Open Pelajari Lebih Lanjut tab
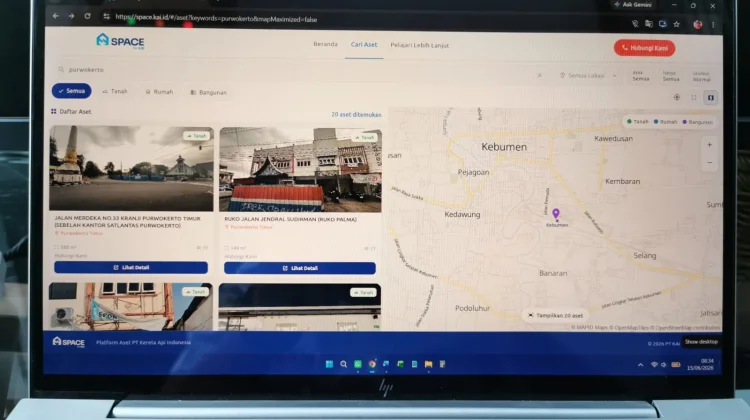The height and width of the screenshot is (420, 750). pos(419,45)
